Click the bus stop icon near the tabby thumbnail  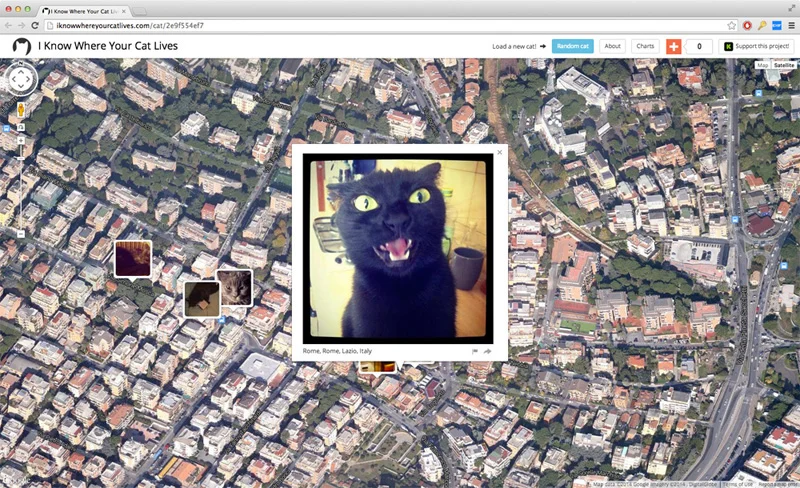click(x=222, y=320)
